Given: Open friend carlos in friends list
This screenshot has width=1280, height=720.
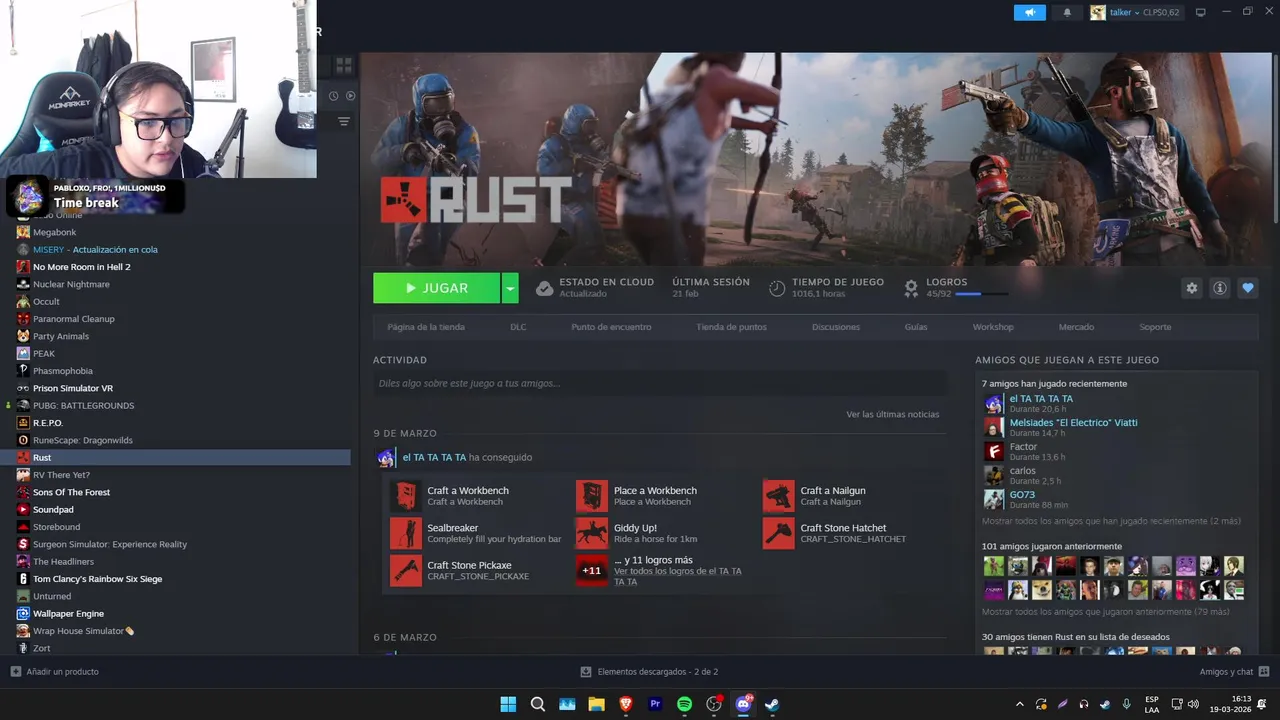Looking at the screenshot, I should point(1022,470).
